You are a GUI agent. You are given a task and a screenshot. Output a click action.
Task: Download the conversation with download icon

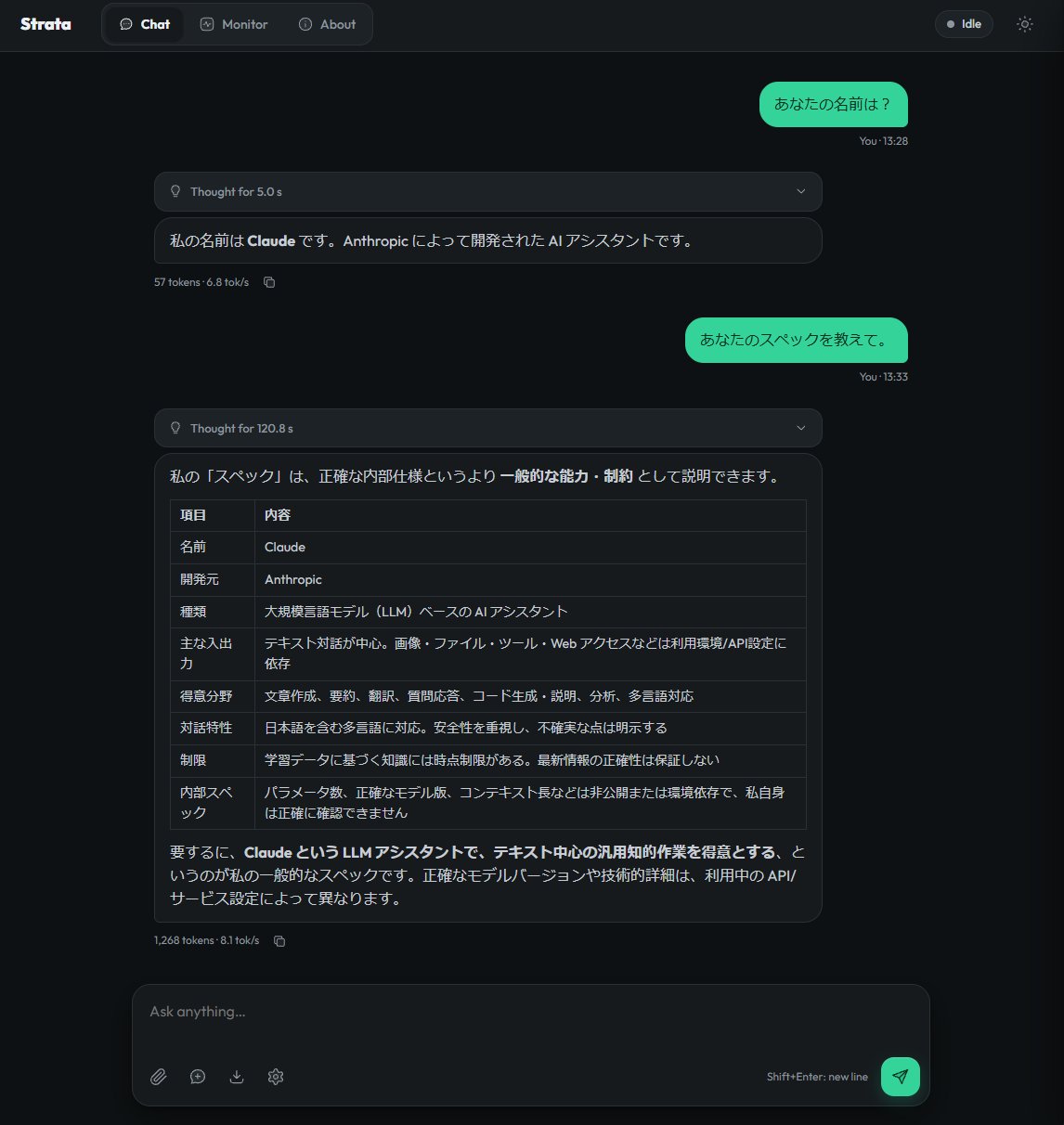(237, 1077)
